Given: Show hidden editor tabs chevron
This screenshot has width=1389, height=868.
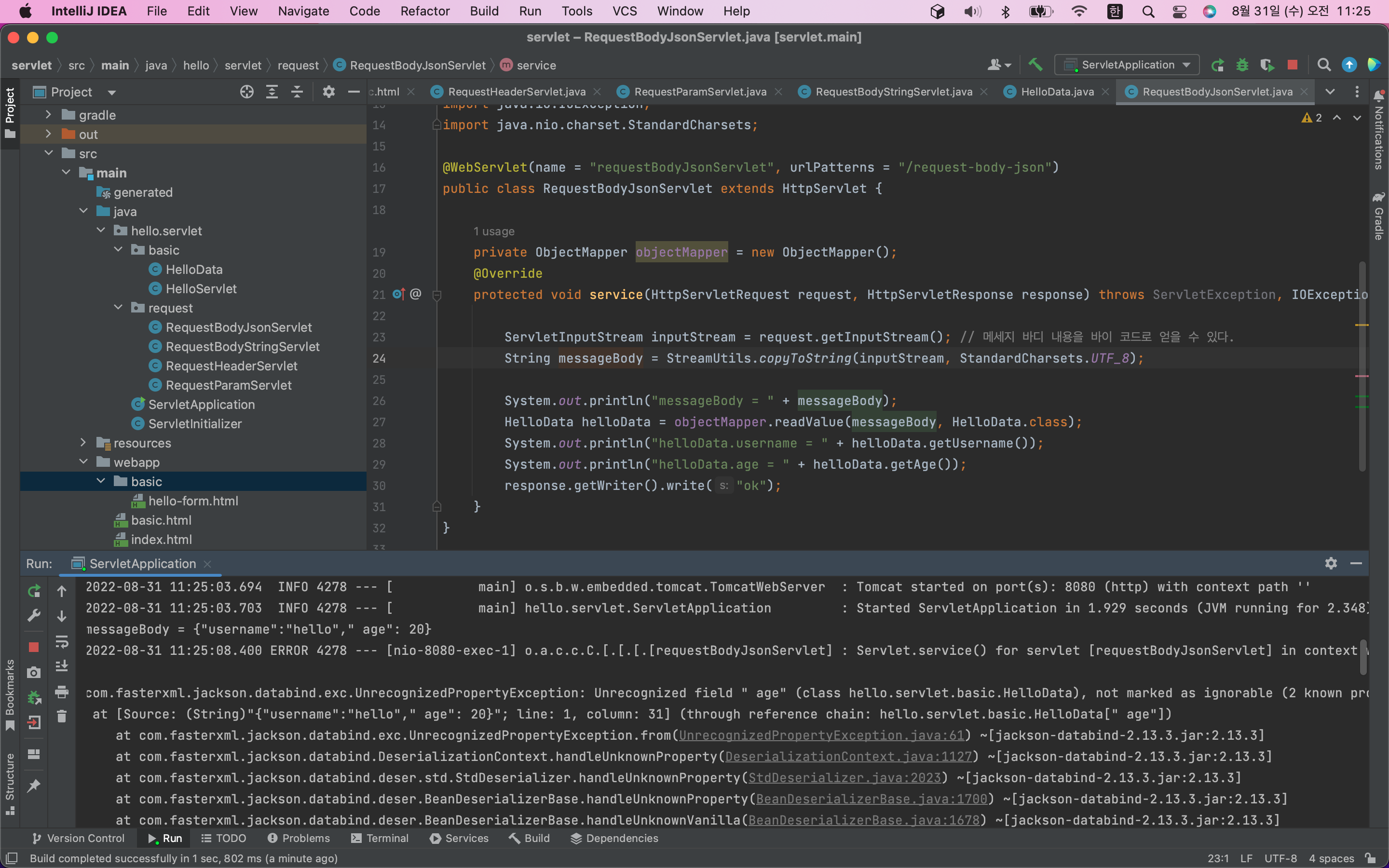Looking at the screenshot, I should 1330,92.
